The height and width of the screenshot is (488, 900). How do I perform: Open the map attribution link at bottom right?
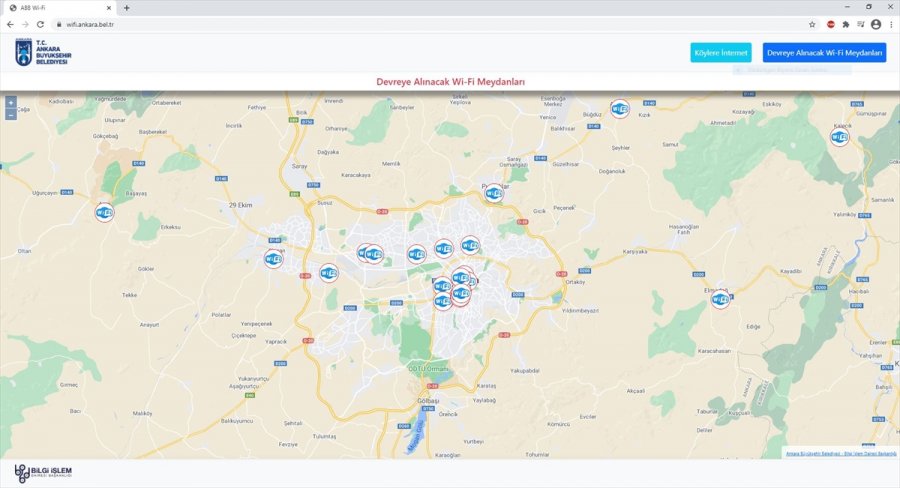[841, 454]
